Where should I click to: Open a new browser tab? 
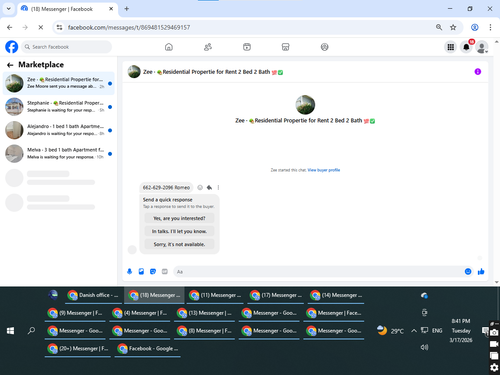(127, 9)
